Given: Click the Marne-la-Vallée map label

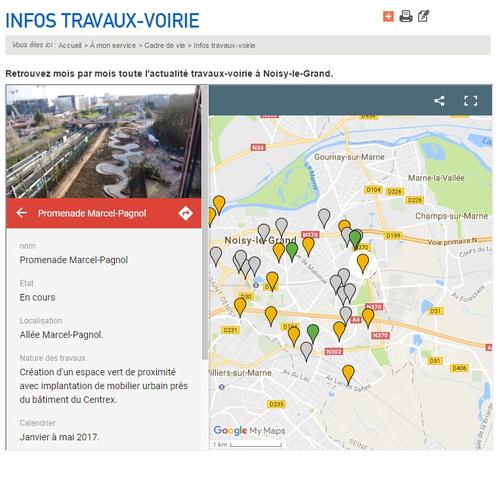Looking at the screenshot, I should coord(436,178).
